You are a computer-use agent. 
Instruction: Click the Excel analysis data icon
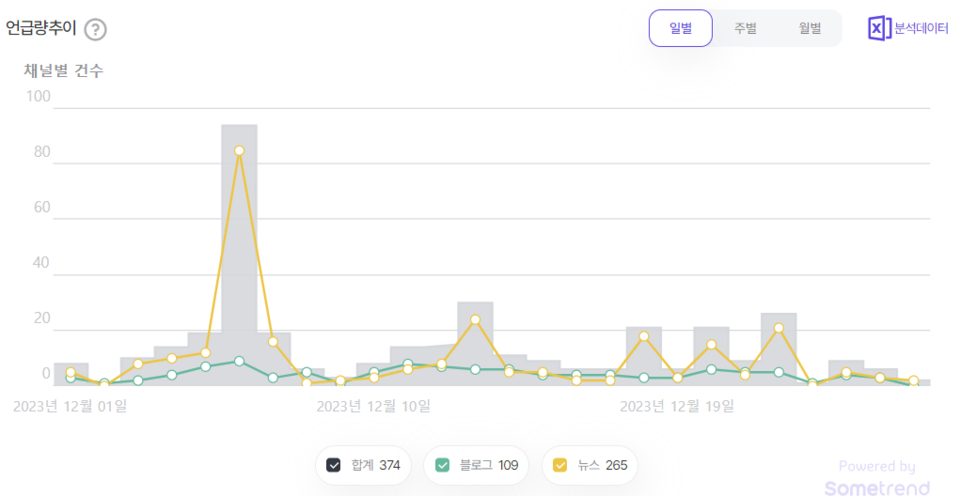click(878, 28)
